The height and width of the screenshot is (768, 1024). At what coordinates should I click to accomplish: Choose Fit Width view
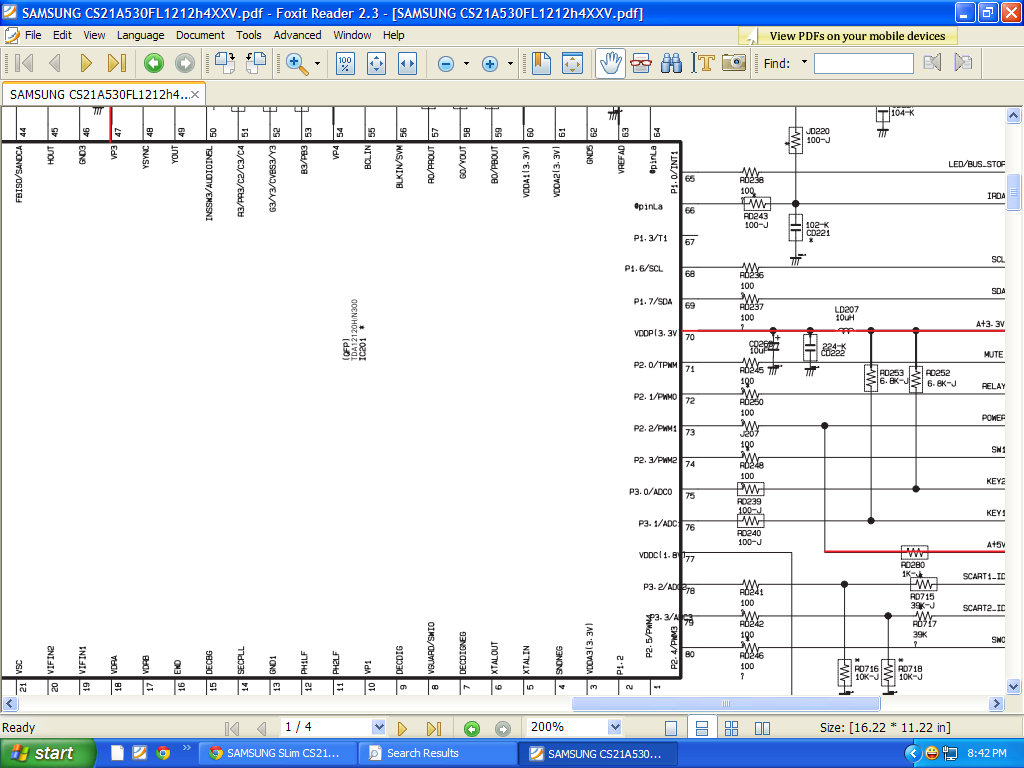[x=408, y=63]
